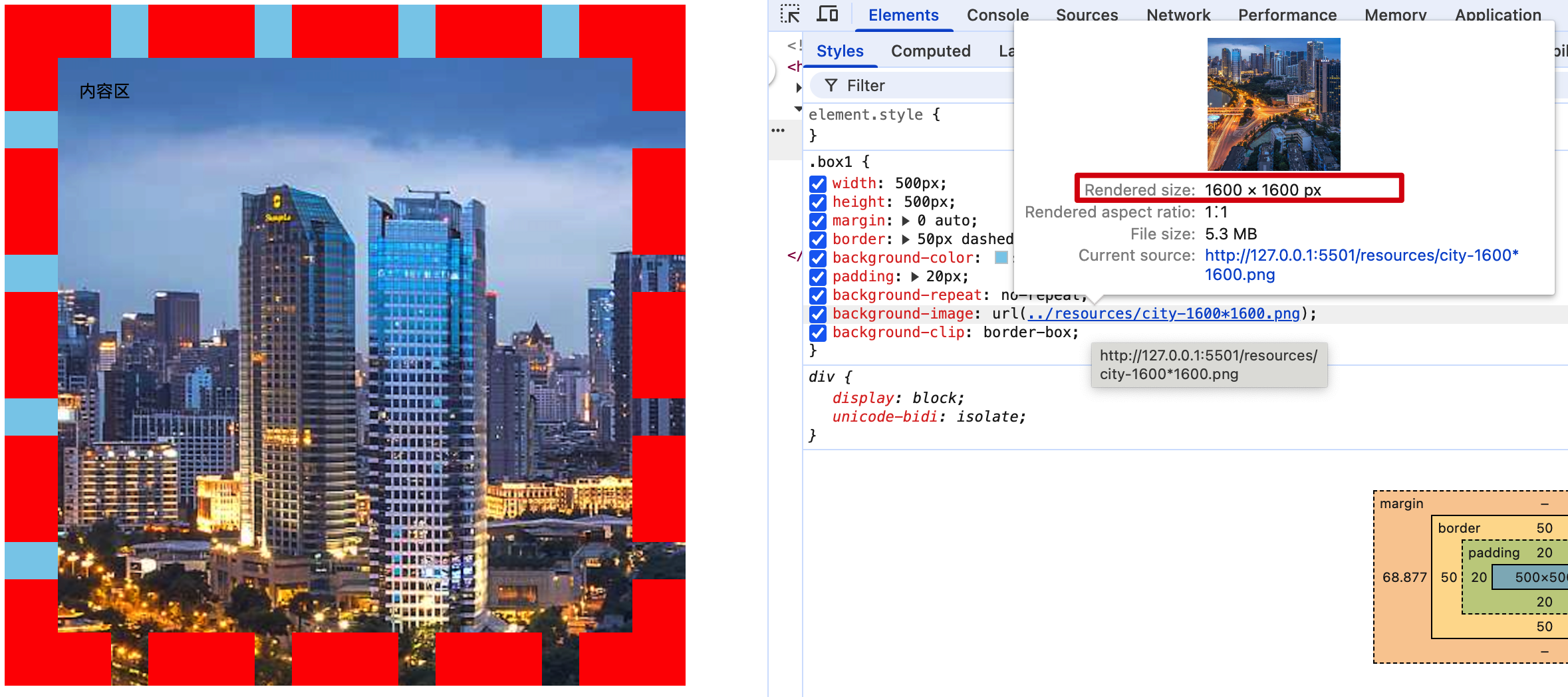Toggle the margin property checkbox
Image resolution: width=1568 pixels, height=697 pixels.
(818, 221)
